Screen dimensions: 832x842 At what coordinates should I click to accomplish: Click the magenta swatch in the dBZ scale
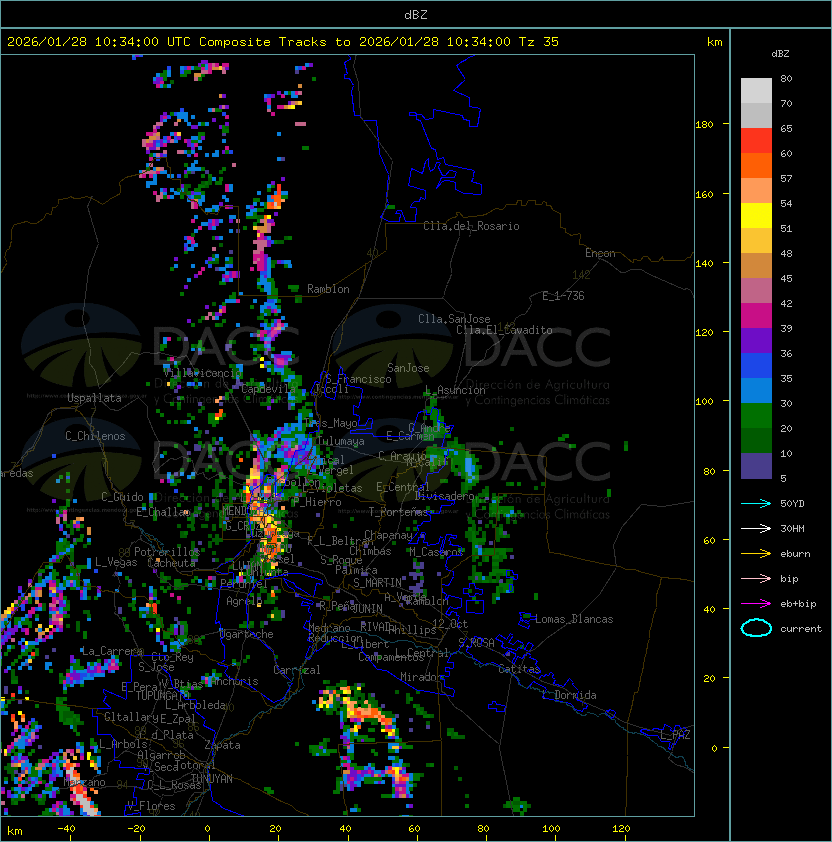[x=756, y=316]
